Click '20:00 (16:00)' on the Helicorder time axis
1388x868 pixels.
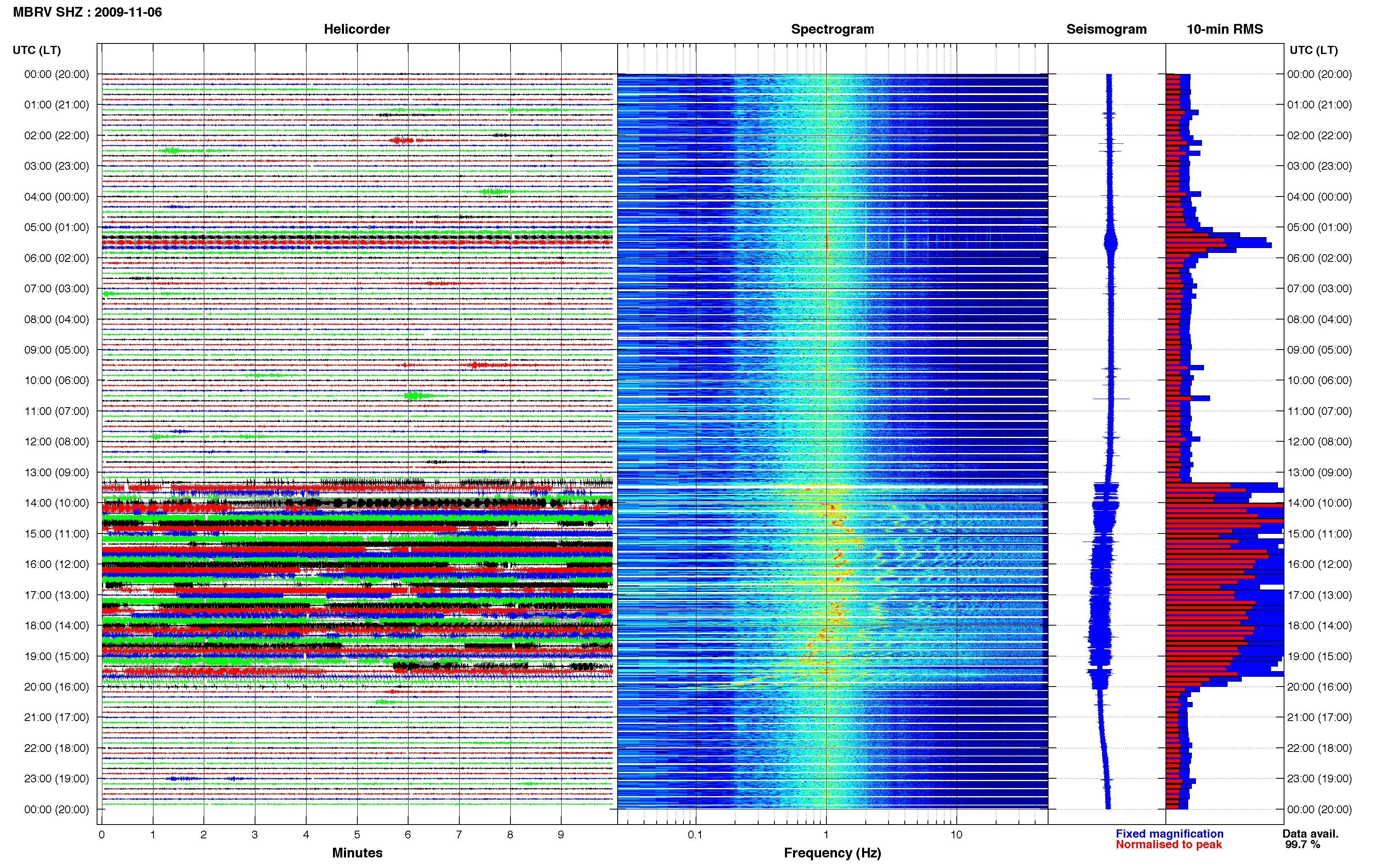pos(56,687)
